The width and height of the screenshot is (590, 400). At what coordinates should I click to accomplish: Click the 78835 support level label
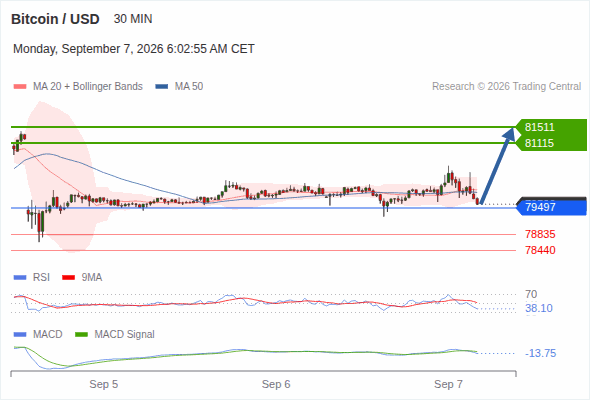pyautogui.click(x=540, y=234)
